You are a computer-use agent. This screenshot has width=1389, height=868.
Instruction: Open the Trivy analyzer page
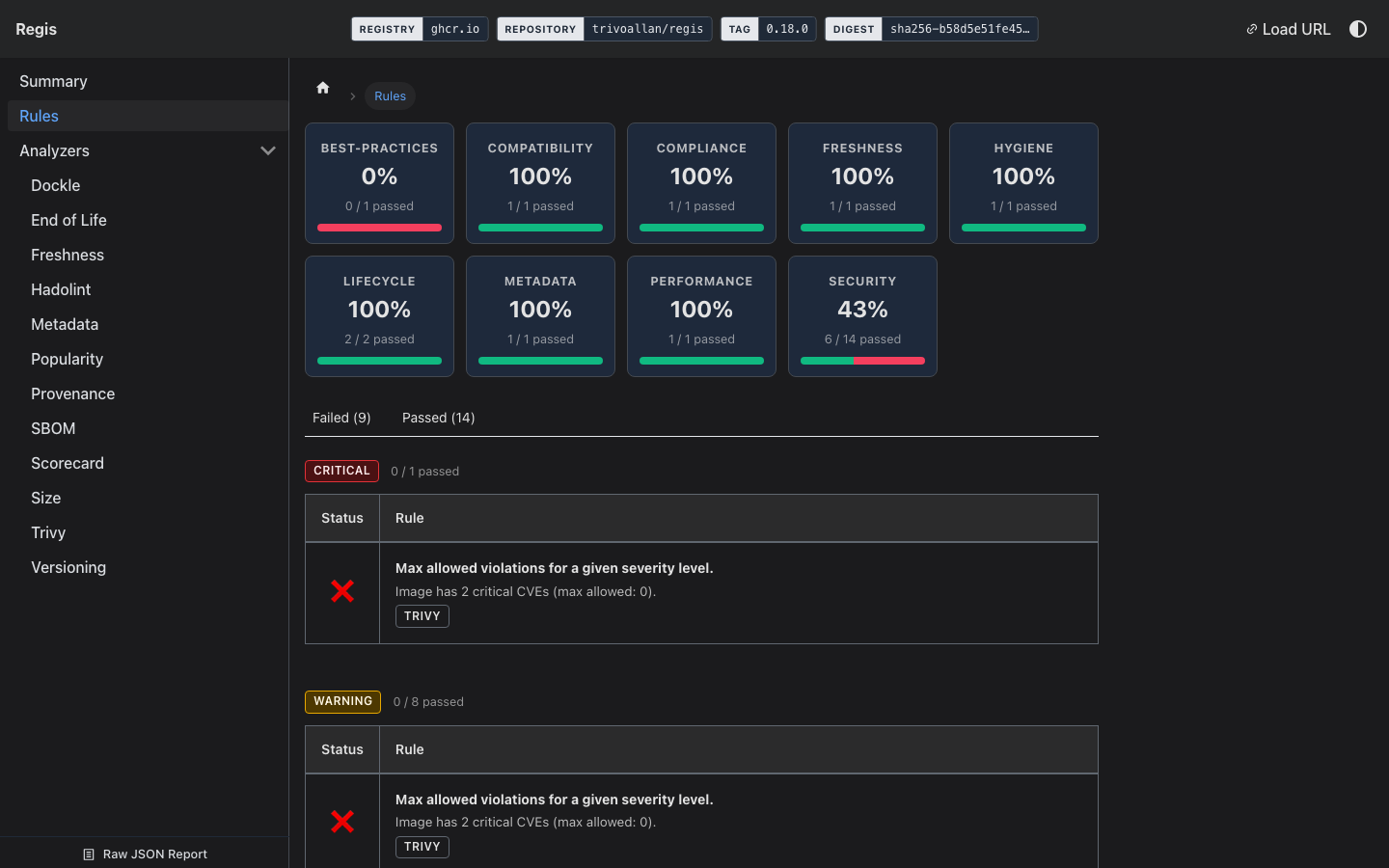click(48, 532)
